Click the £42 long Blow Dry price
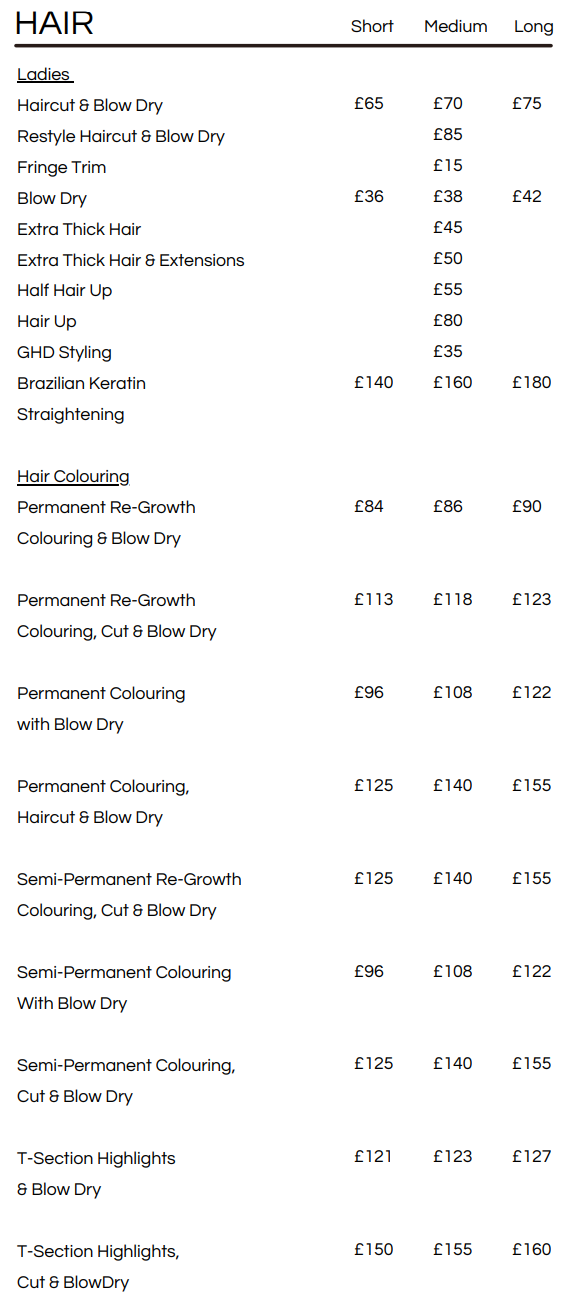The image size is (570, 1300). point(527,196)
